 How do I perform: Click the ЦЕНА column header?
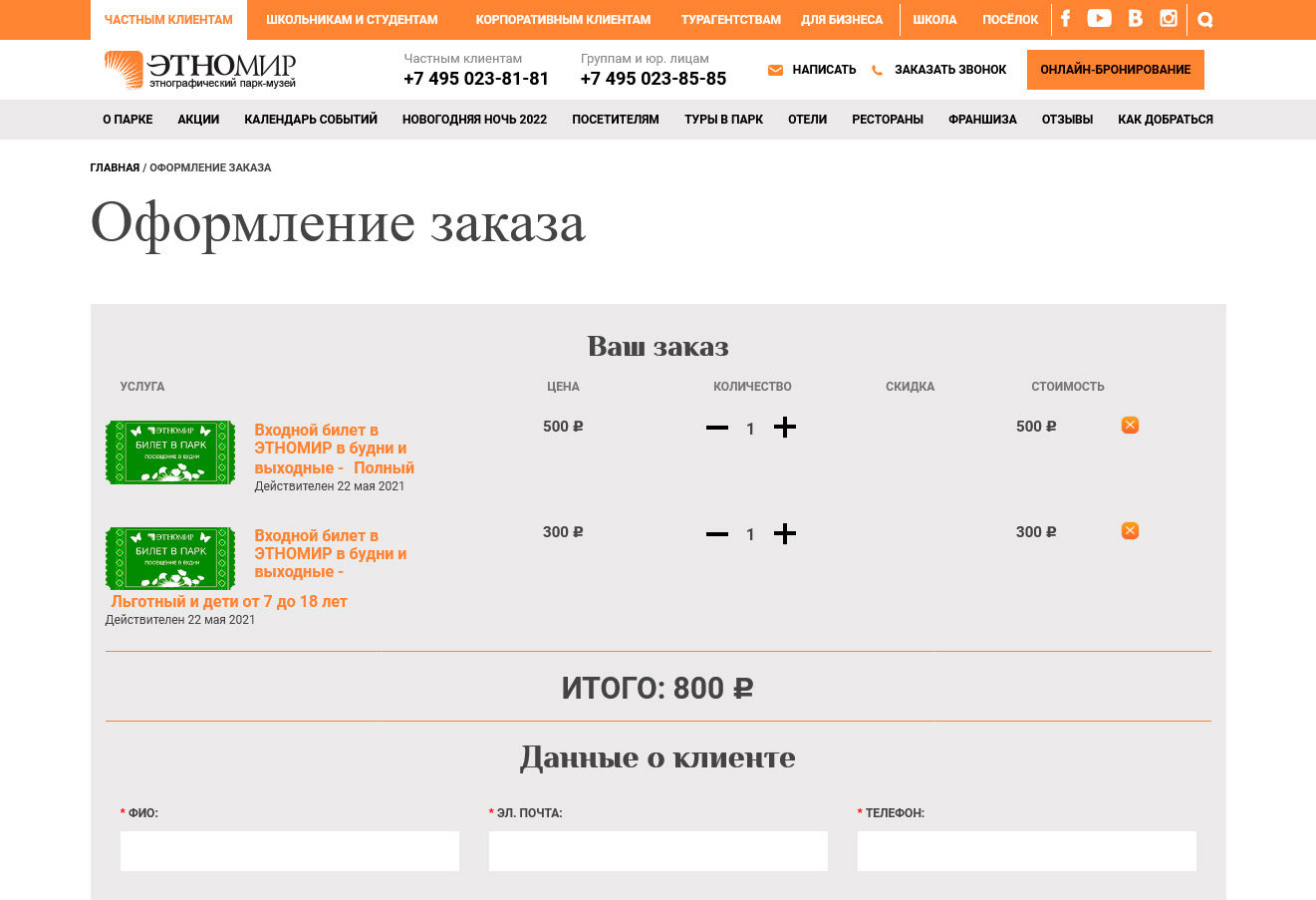(563, 387)
